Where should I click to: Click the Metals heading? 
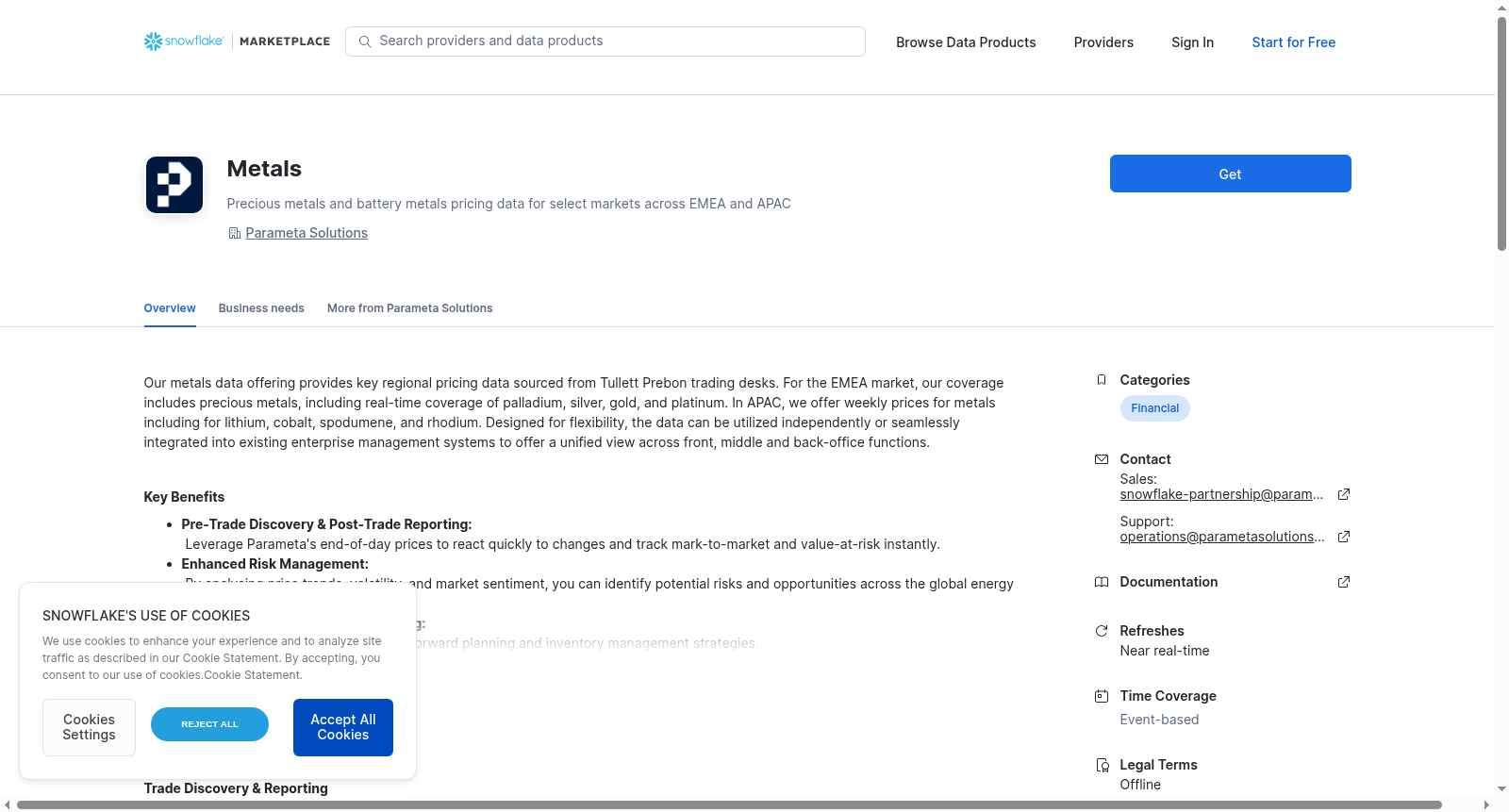pyautogui.click(x=264, y=169)
